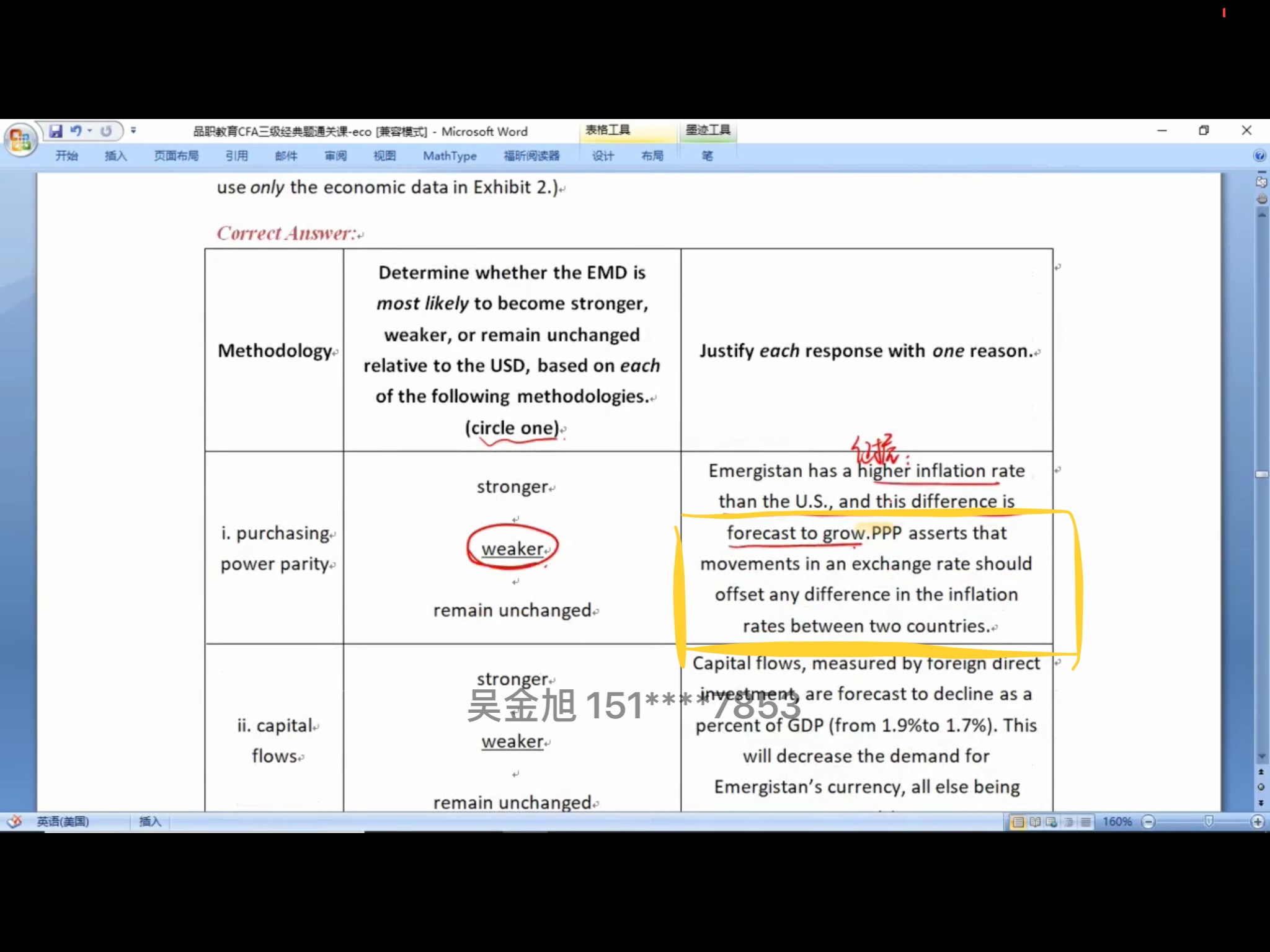Open Word Help question mark icon

pyautogui.click(x=1259, y=156)
